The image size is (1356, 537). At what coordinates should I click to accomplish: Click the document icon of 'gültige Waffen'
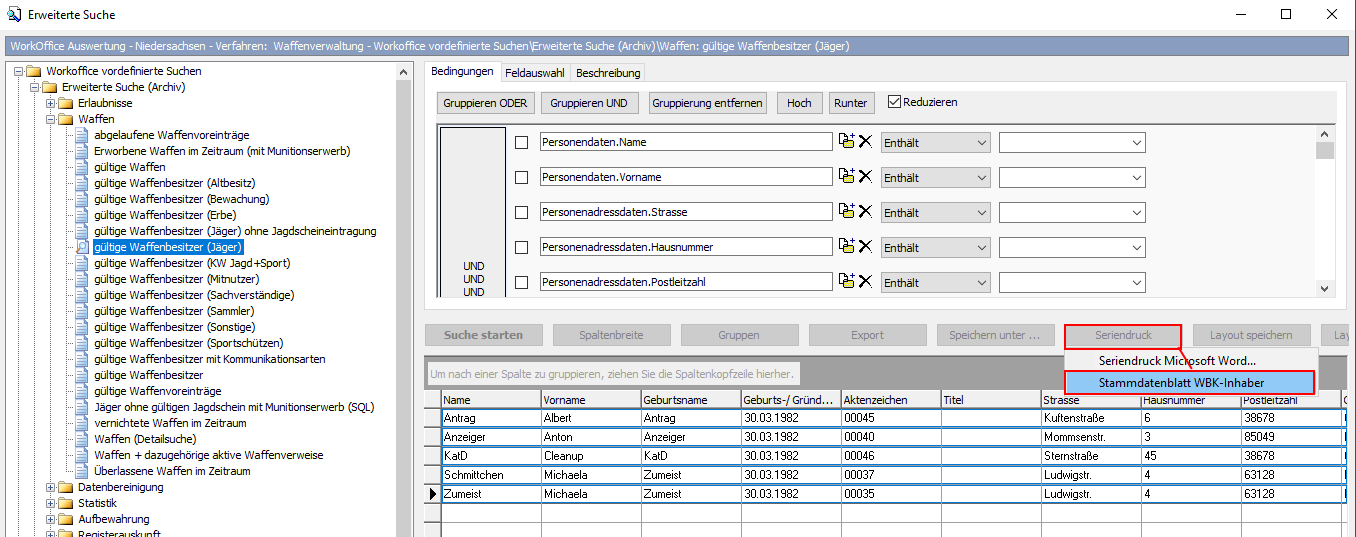83,167
